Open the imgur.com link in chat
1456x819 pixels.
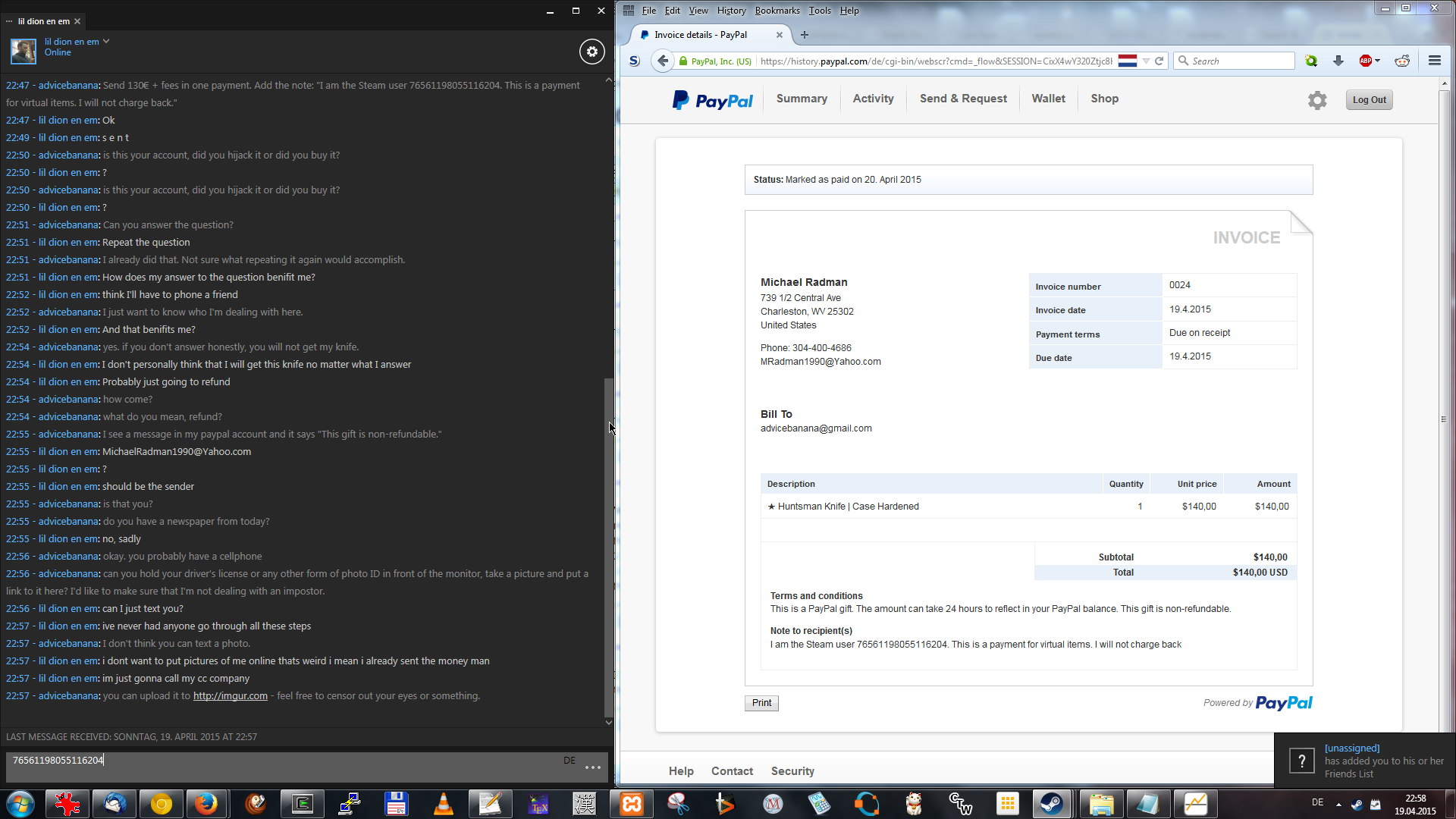coord(230,696)
